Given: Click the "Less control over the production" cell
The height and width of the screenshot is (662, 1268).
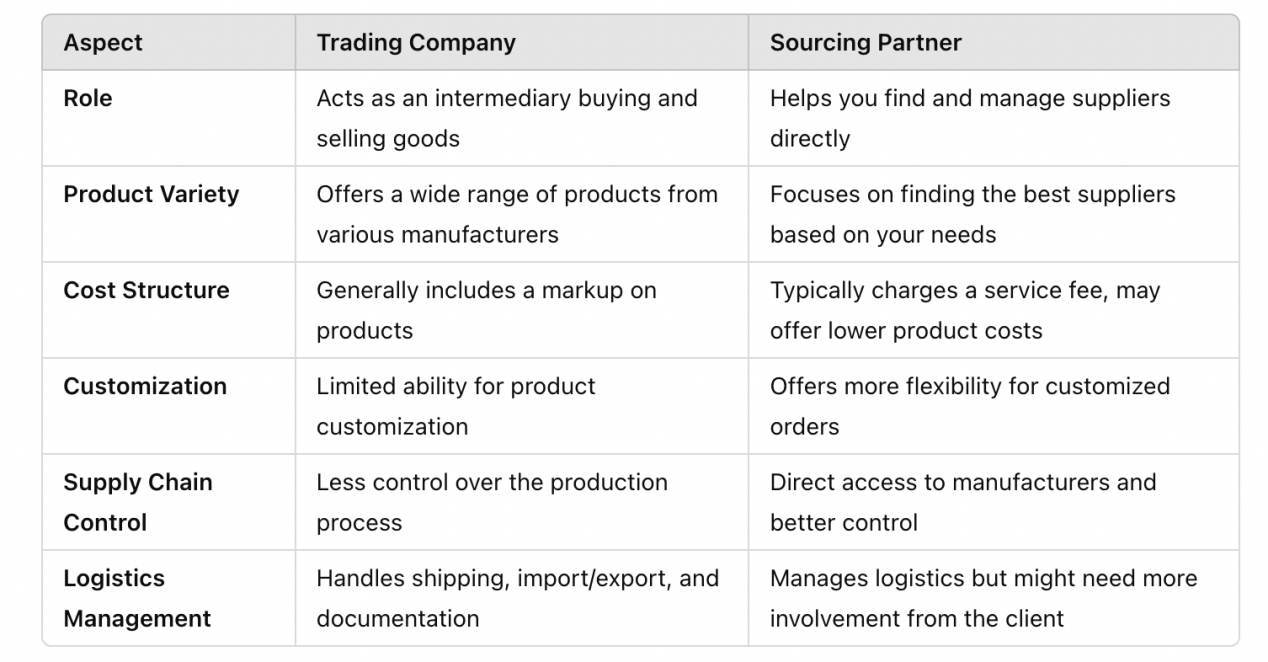Looking at the screenshot, I should 492,502.
